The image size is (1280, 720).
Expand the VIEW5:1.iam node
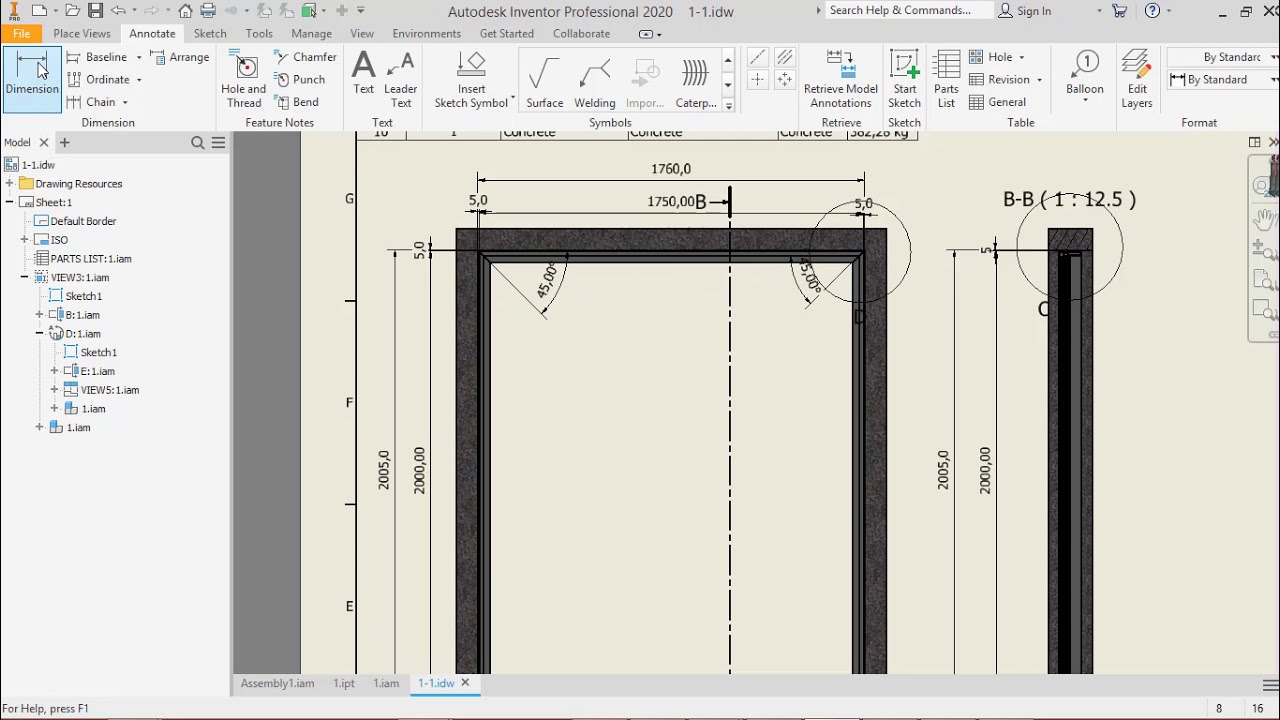(x=54, y=390)
